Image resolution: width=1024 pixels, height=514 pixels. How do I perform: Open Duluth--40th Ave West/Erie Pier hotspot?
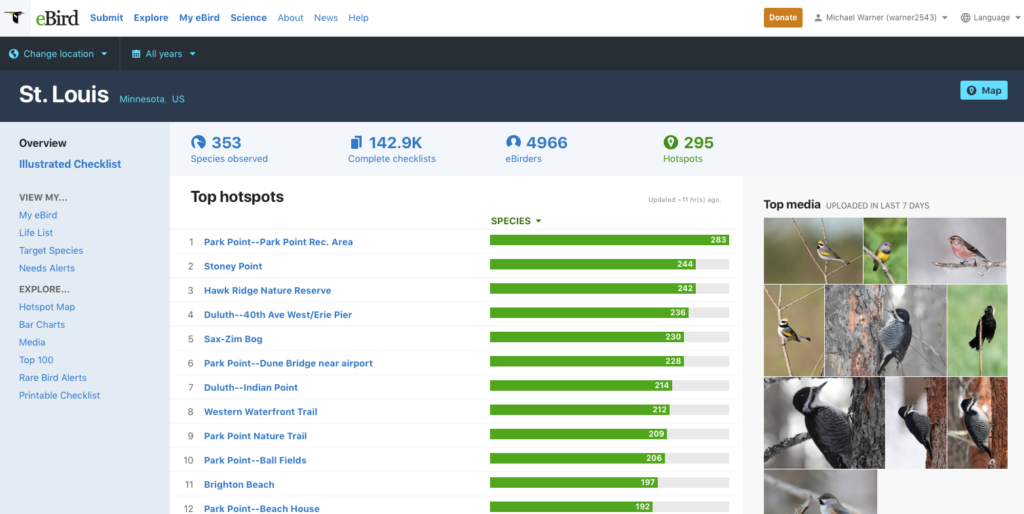[x=278, y=314]
